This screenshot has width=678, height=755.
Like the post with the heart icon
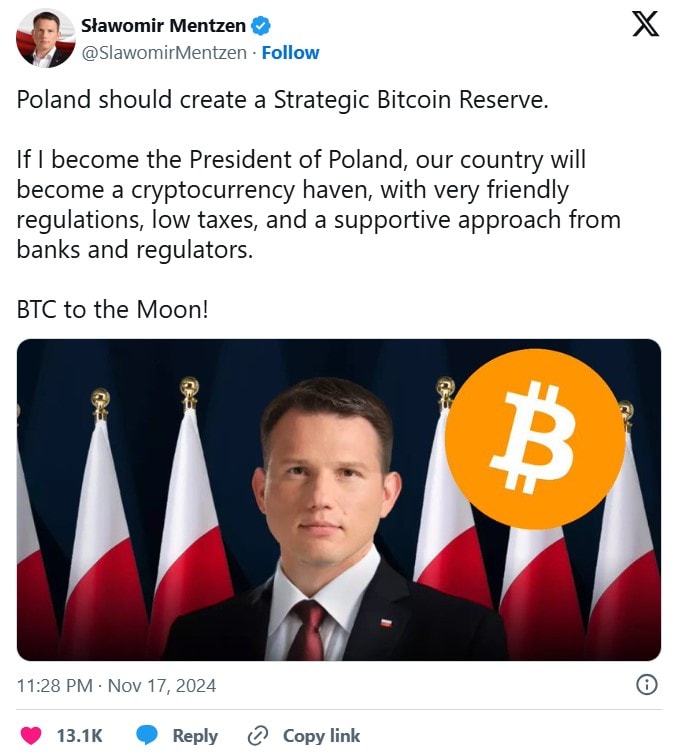(32, 735)
